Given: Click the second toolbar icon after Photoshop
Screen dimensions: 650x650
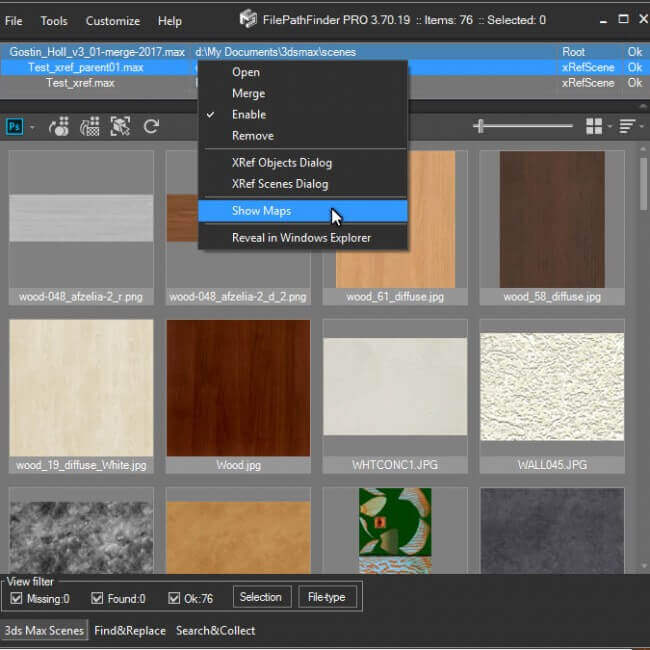Looking at the screenshot, I should pyautogui.click(x=60, y=126).
